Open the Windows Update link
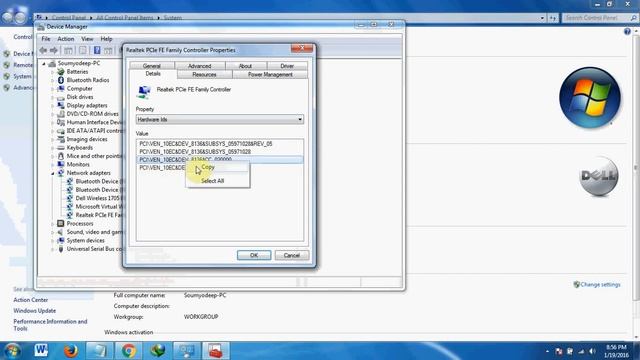This screenshot has width=640, height=360. click(35, 311)
